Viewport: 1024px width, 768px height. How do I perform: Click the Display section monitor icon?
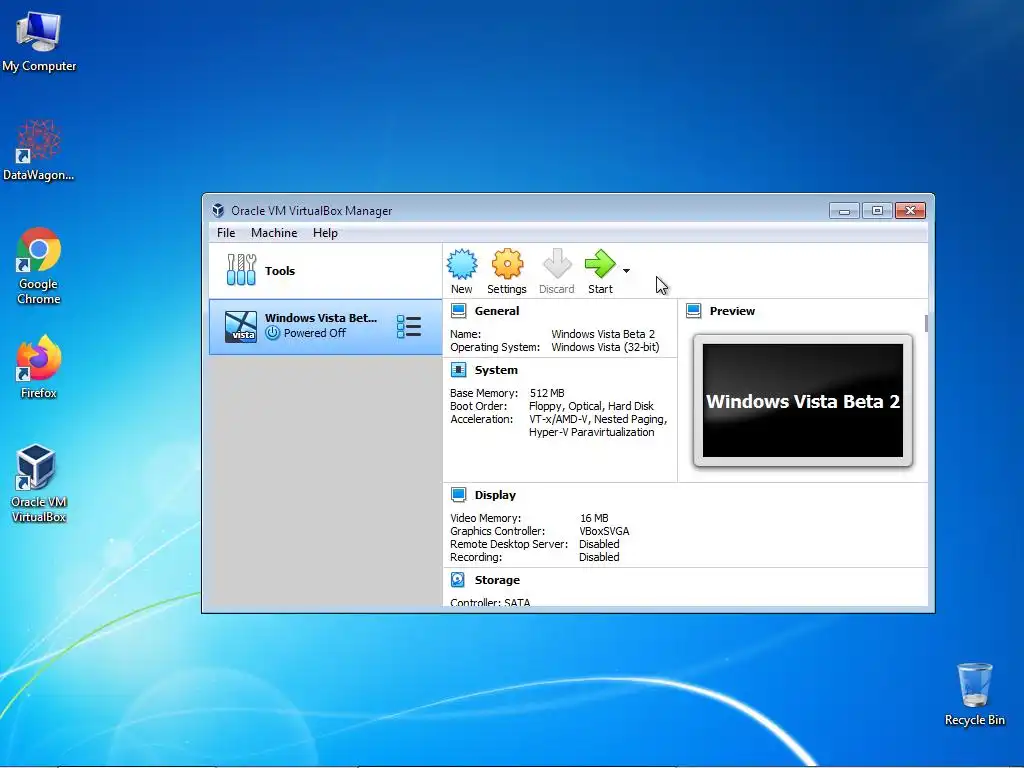click(458, 495)
